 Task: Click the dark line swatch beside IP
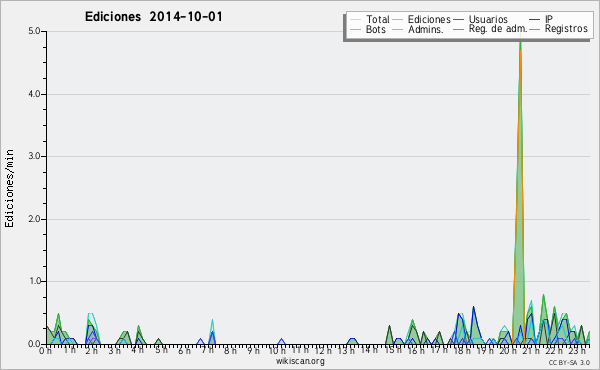535,20
